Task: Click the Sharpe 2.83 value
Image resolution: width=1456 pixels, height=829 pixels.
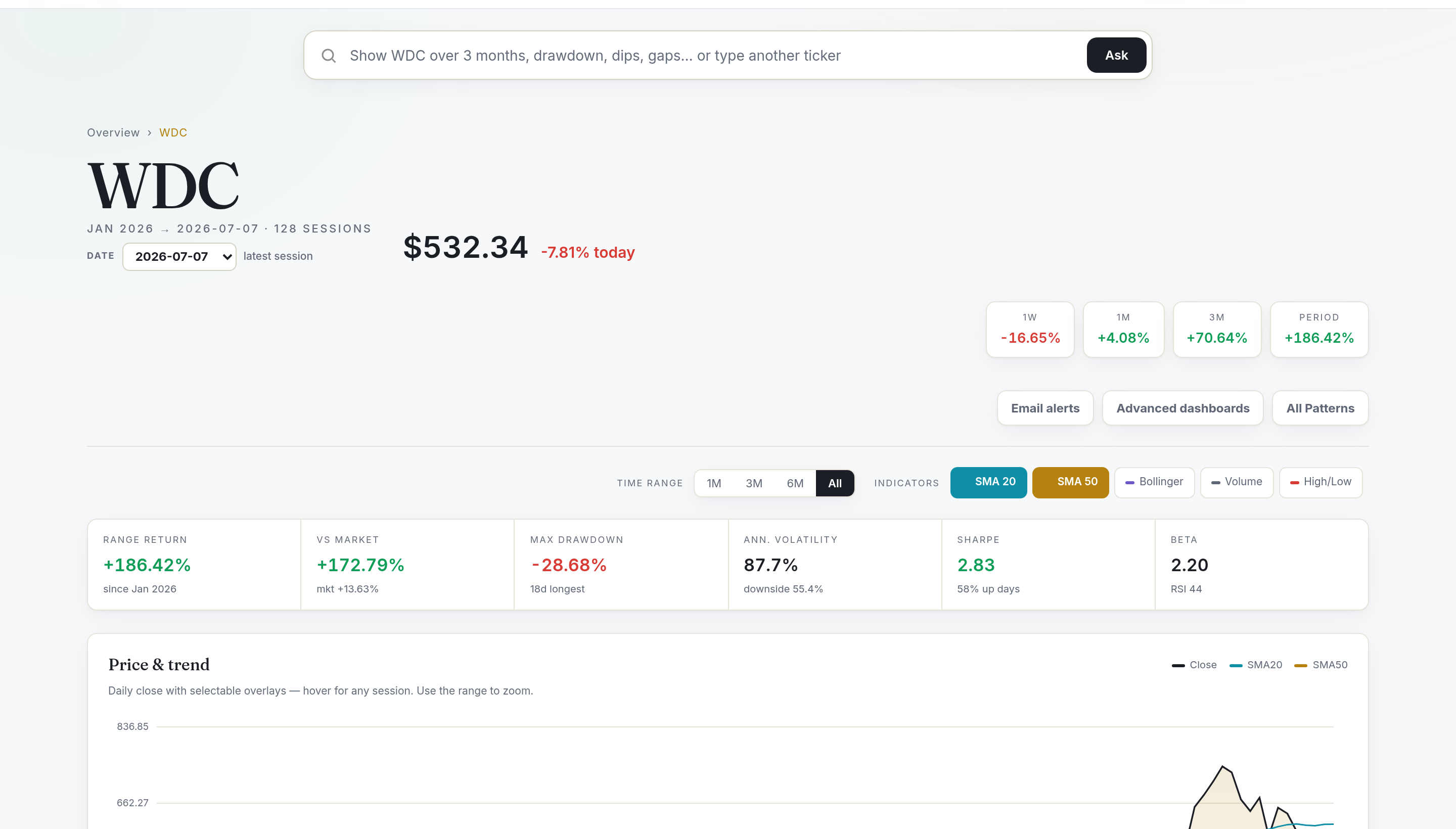Action: coord(975,565)
